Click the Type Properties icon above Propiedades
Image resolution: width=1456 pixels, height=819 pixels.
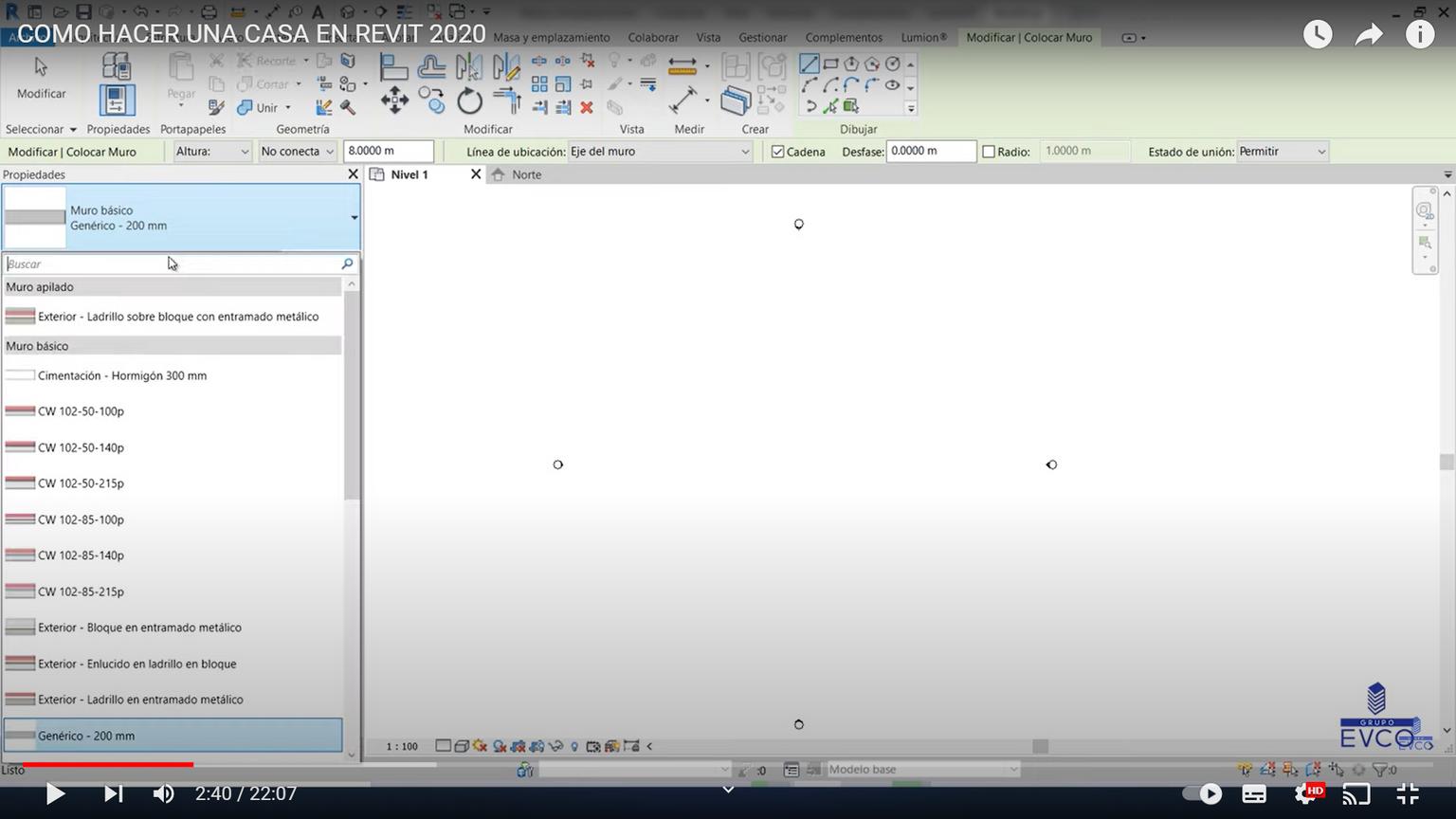(x=117, y=65)
